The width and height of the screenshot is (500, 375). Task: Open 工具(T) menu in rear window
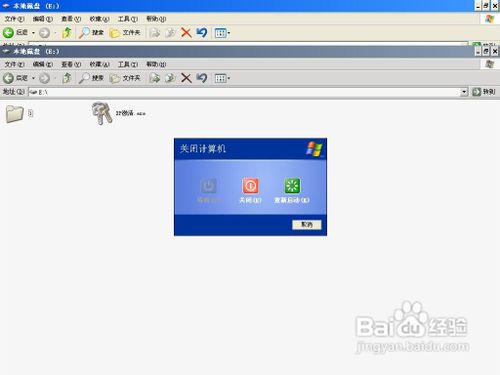[x=128, y=19]
